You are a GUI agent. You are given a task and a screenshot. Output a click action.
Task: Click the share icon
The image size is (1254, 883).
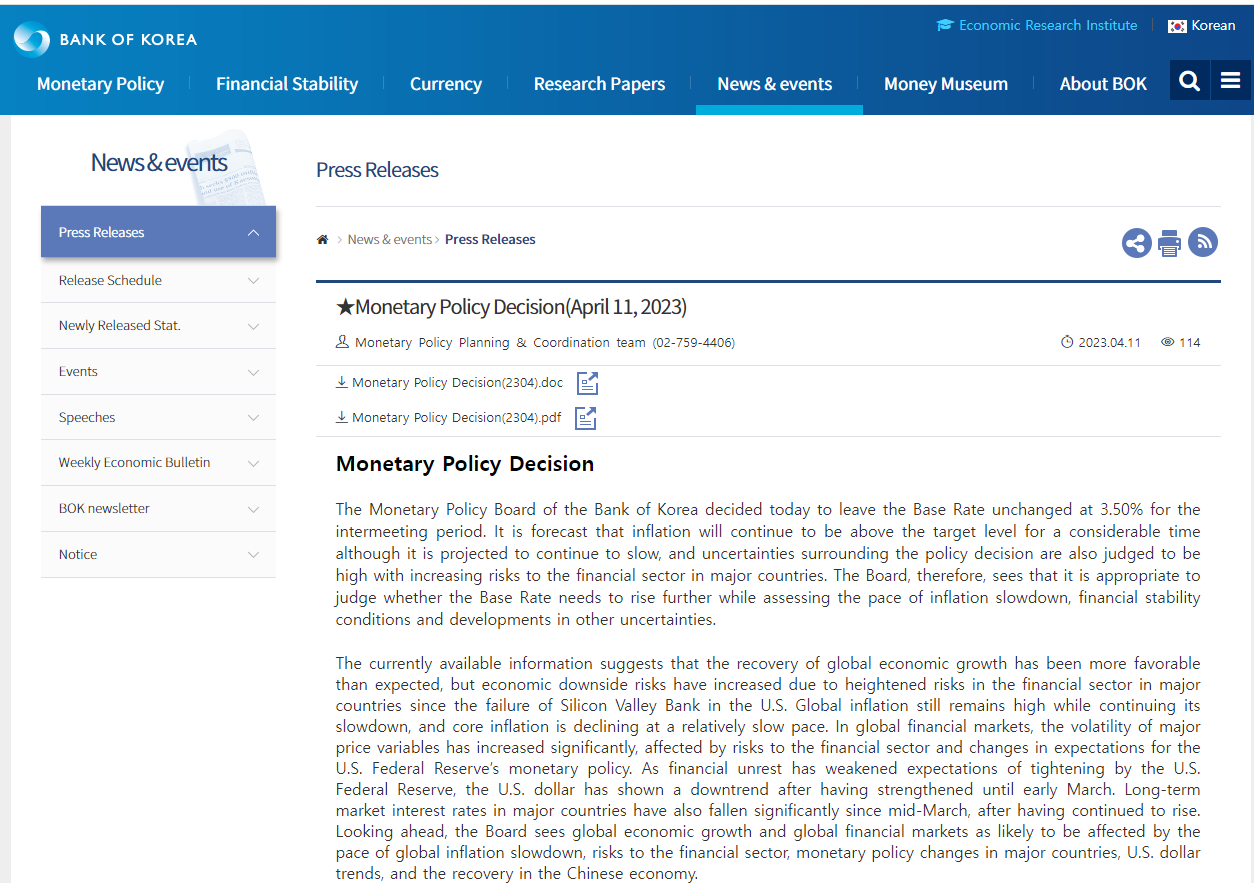tap(1136, 243)
